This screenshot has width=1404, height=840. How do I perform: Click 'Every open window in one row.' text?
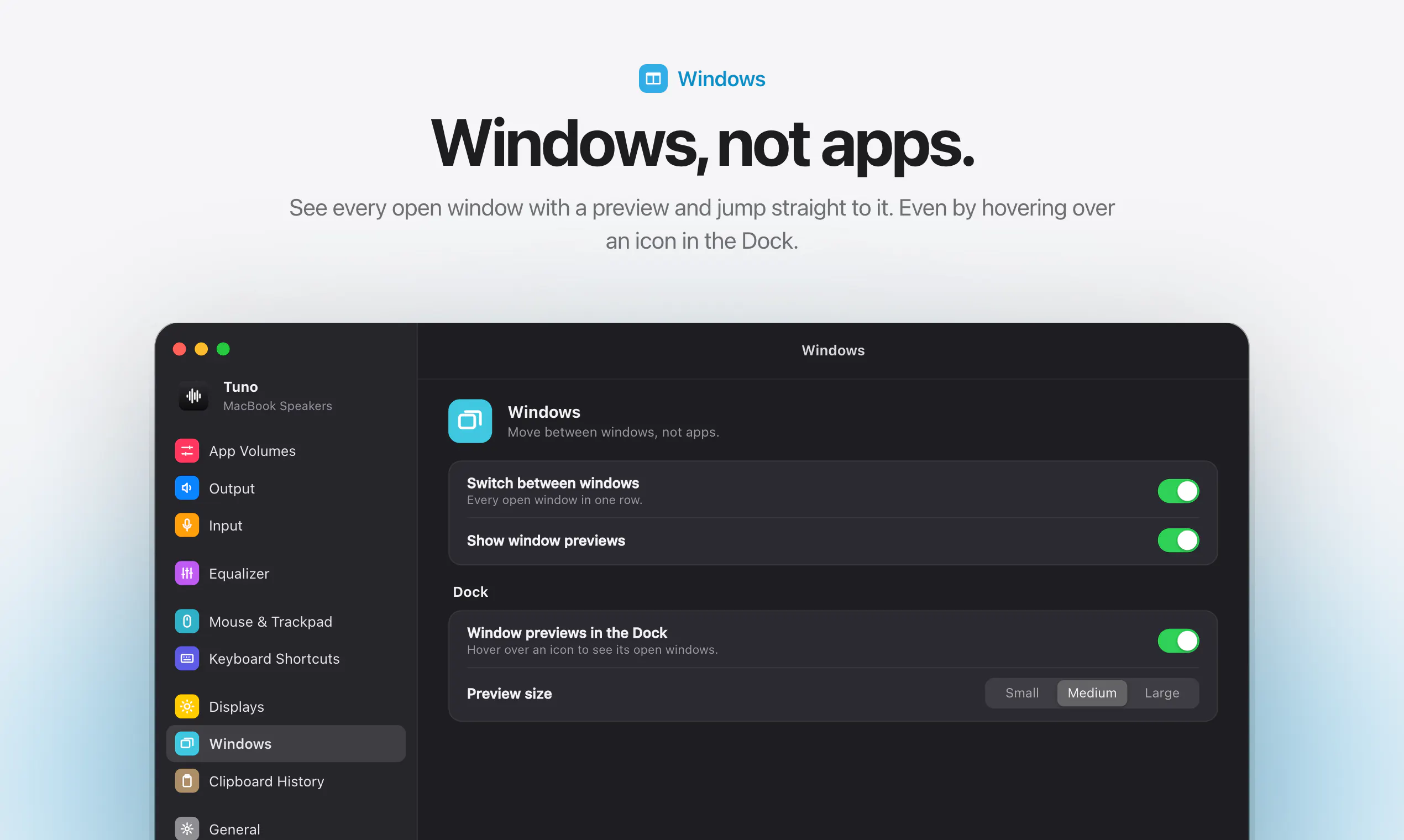[554, 500]
